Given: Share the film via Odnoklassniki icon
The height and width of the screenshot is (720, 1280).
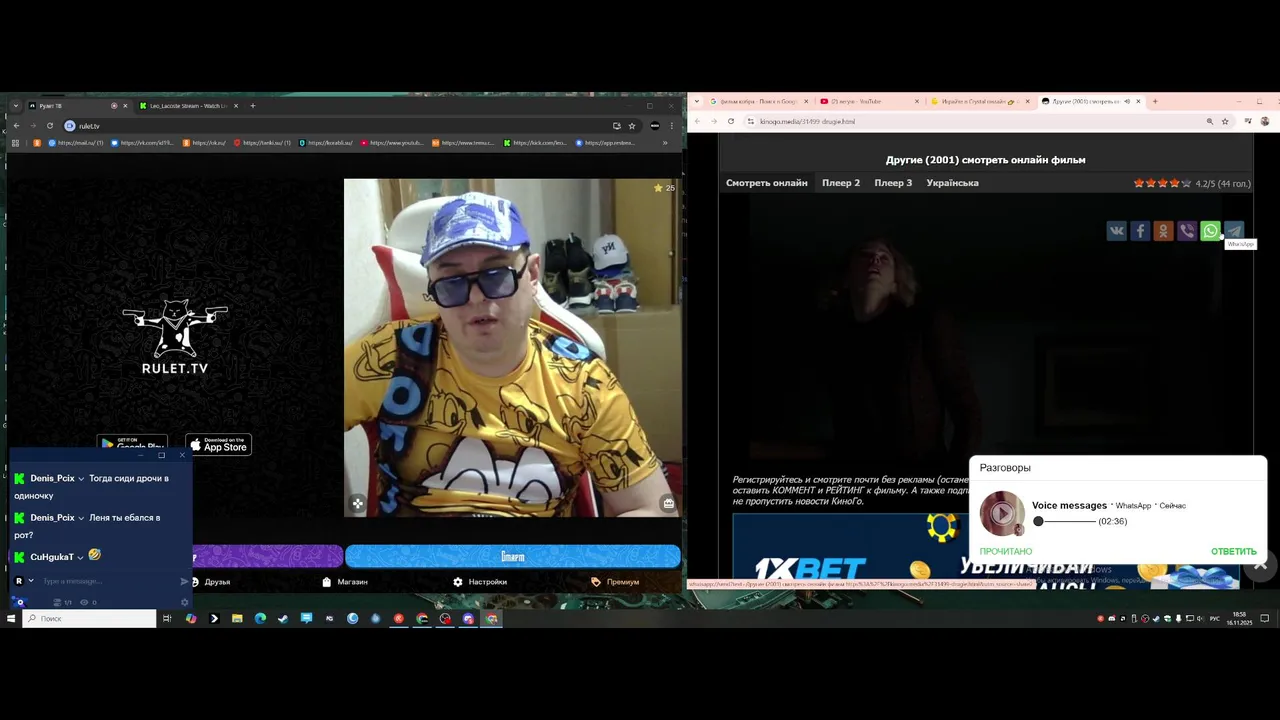Looking at the screenshot, I should pos(1163,231).
